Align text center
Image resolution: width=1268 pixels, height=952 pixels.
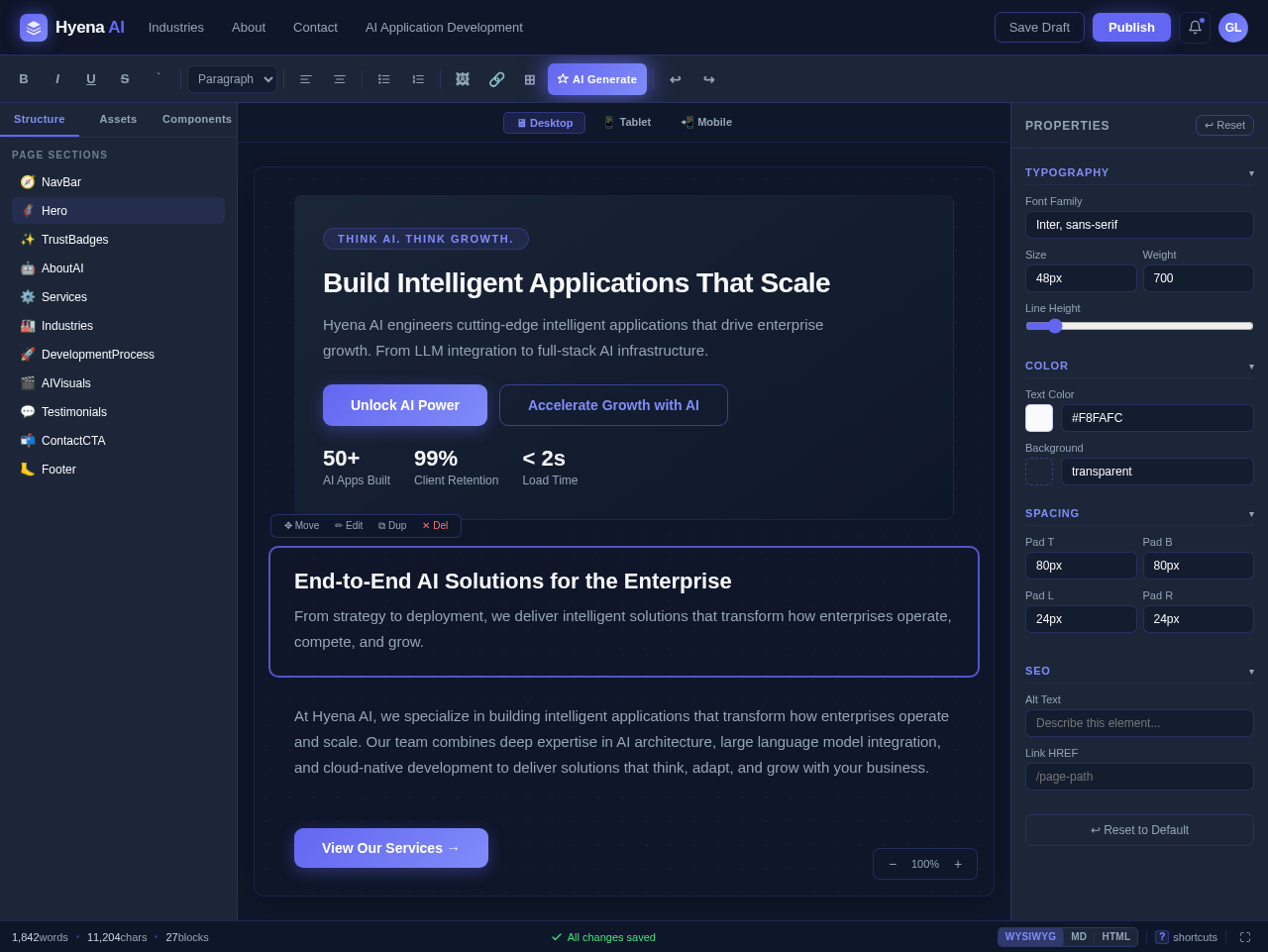click(x=340, y=79)
